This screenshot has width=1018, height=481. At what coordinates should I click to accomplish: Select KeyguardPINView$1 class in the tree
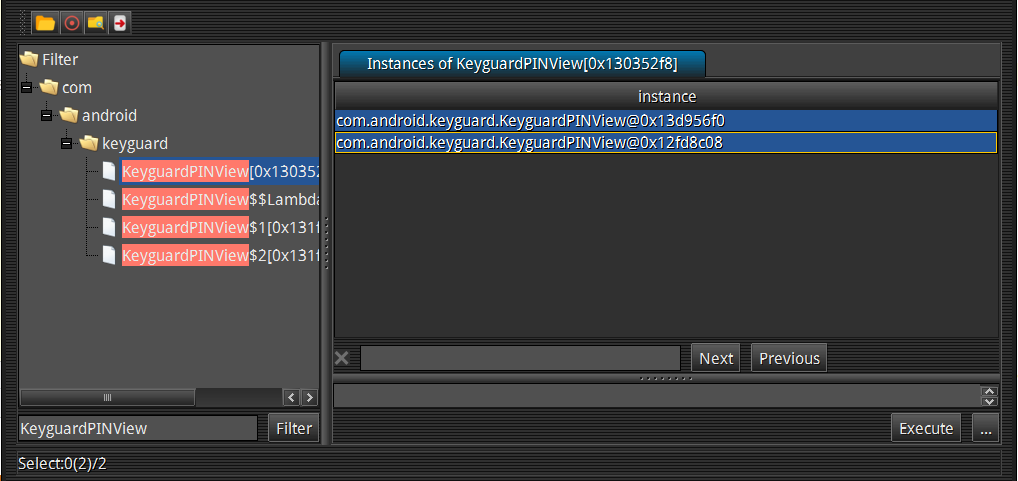(x=220, y=227)
